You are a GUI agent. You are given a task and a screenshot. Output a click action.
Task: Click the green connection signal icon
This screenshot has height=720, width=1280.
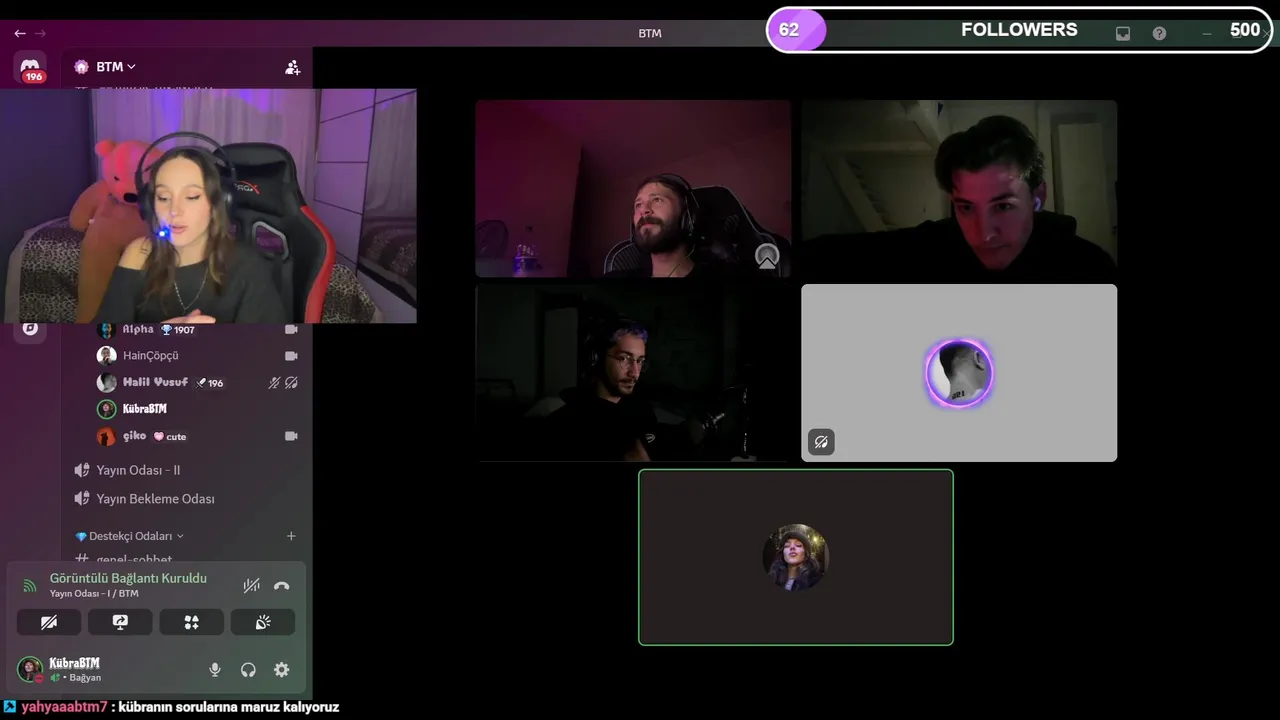pos(30,585)
